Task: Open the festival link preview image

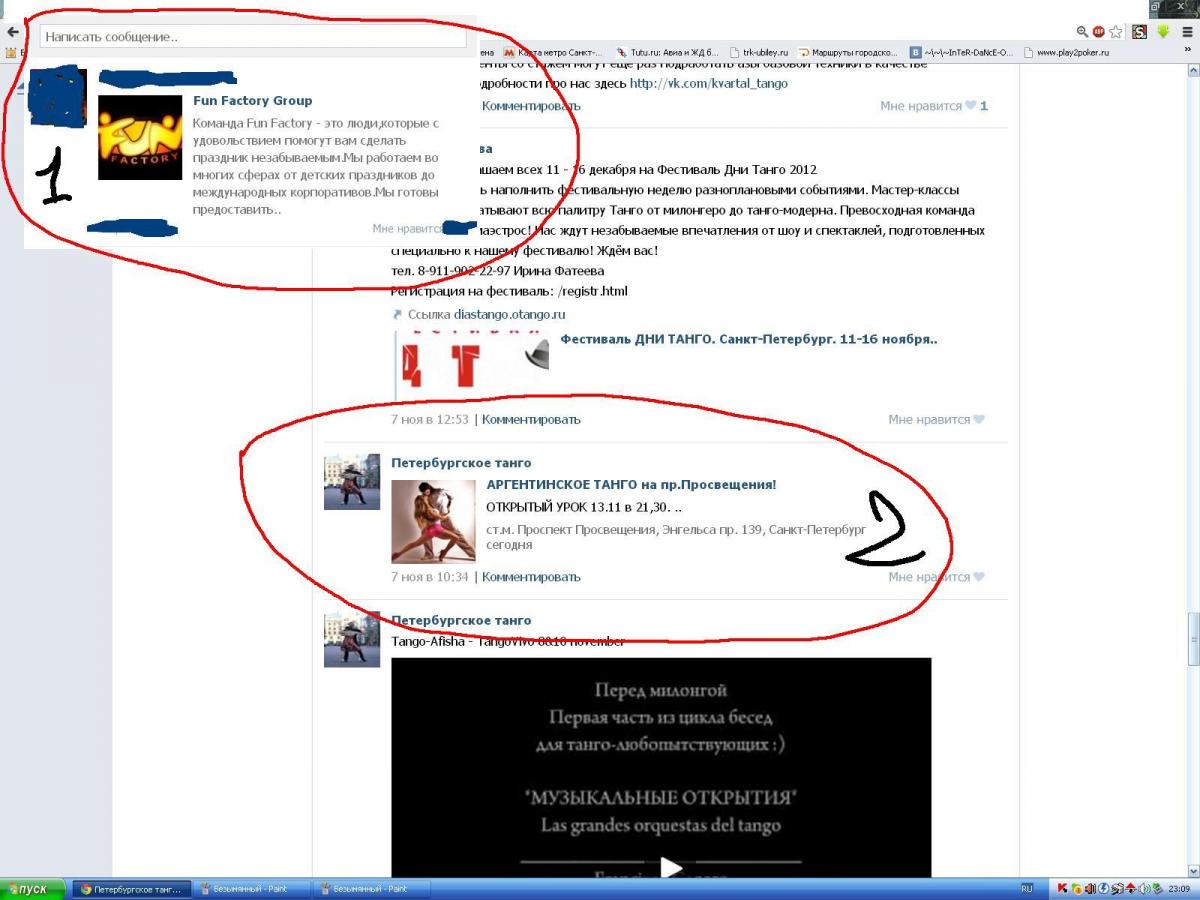Action: pos(472,364)
